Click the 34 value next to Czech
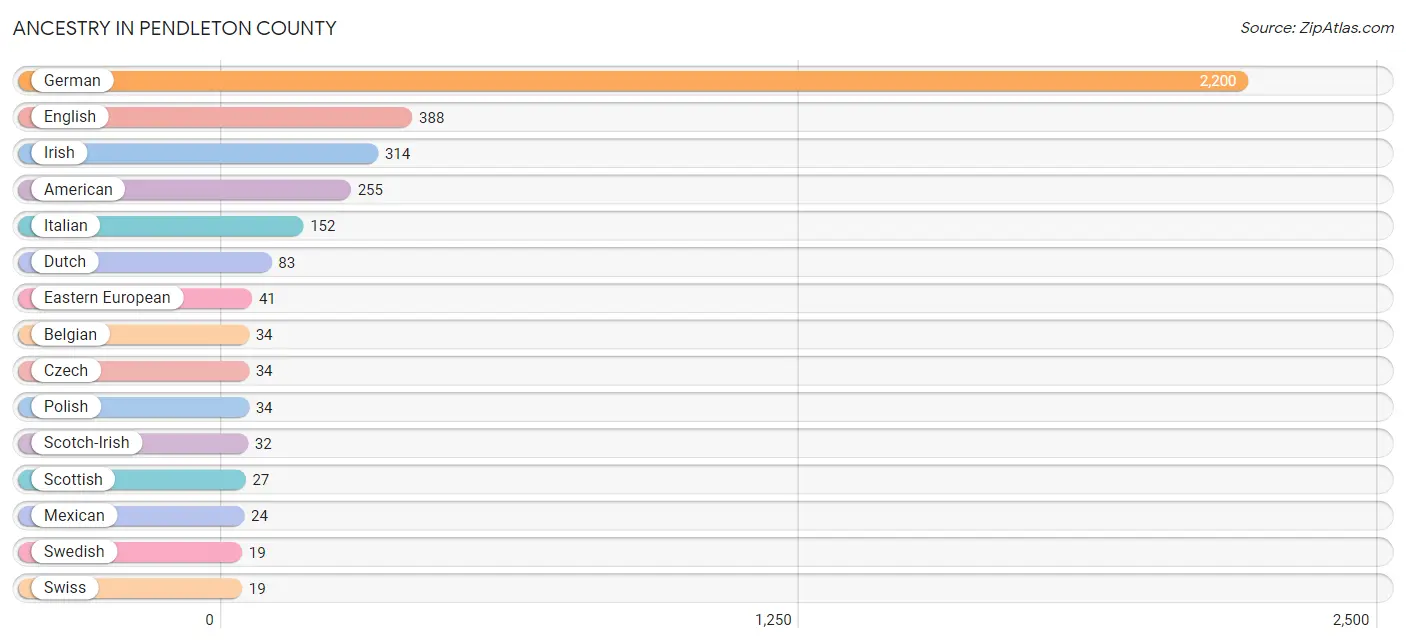The height and width of the screenshot is (644, 1406). click(x=264, y=371)
